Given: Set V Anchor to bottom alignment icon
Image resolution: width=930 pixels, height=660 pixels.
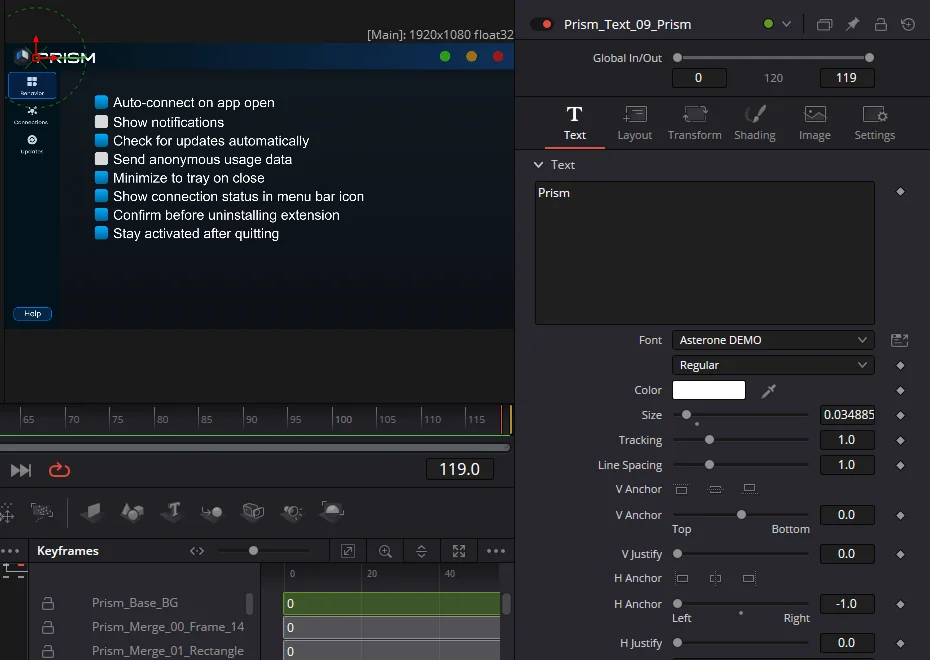Looking at the screenshot, I should [x=749, y=489].
